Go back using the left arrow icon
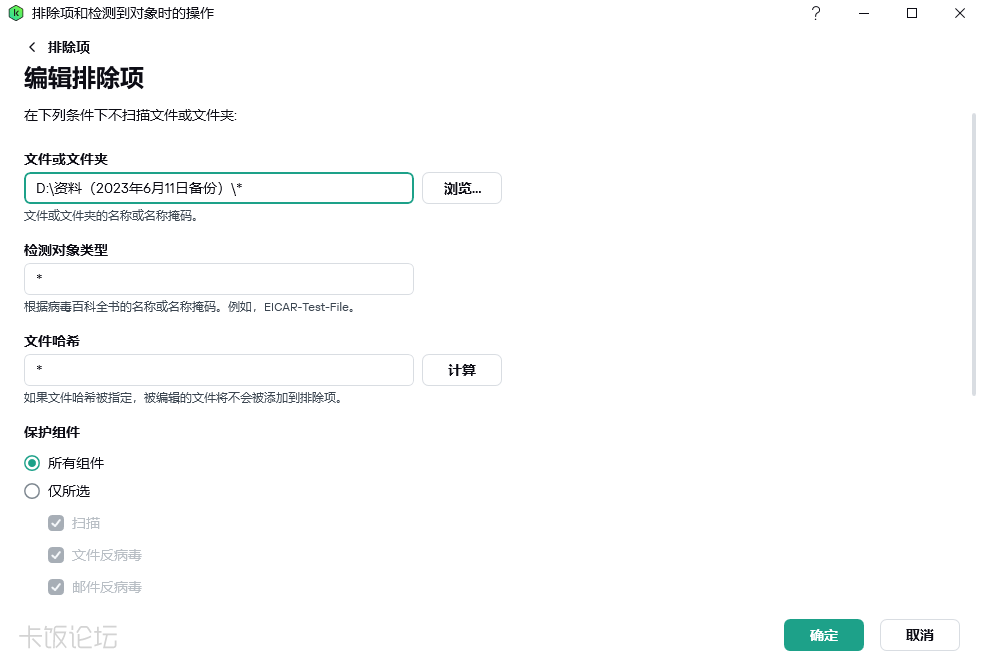The image size is (982, 660). [x=32, y=47]
